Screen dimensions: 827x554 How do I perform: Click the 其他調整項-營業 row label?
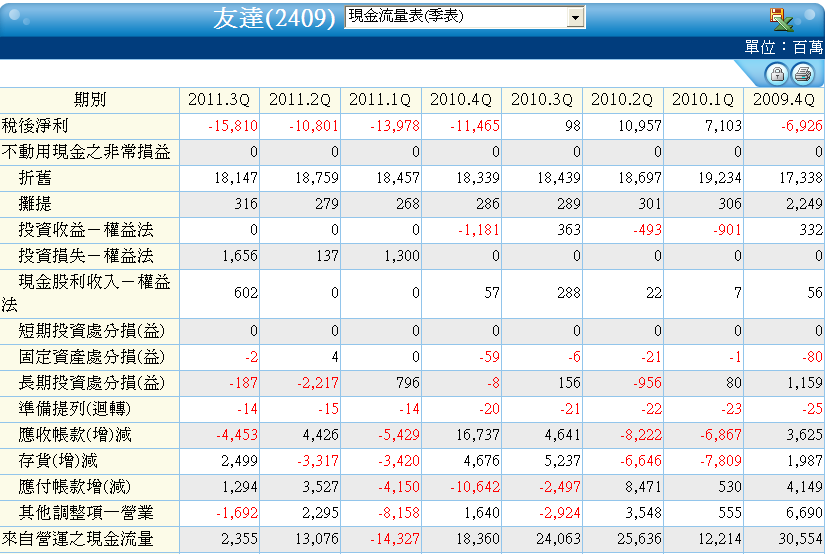[x=86, y=513]
